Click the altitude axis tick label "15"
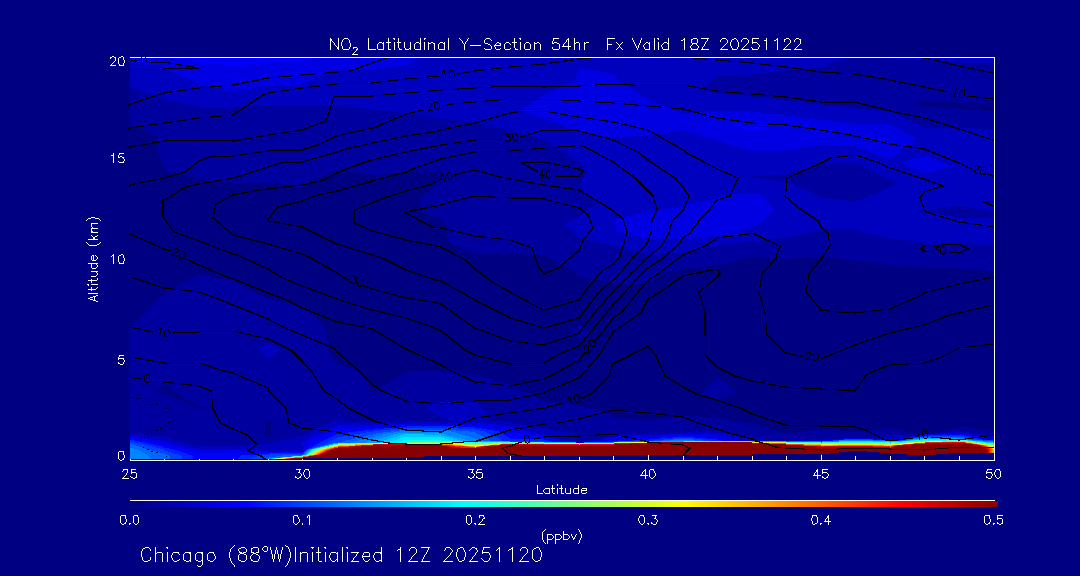The image size is (1080, 576). pos(118,158)
